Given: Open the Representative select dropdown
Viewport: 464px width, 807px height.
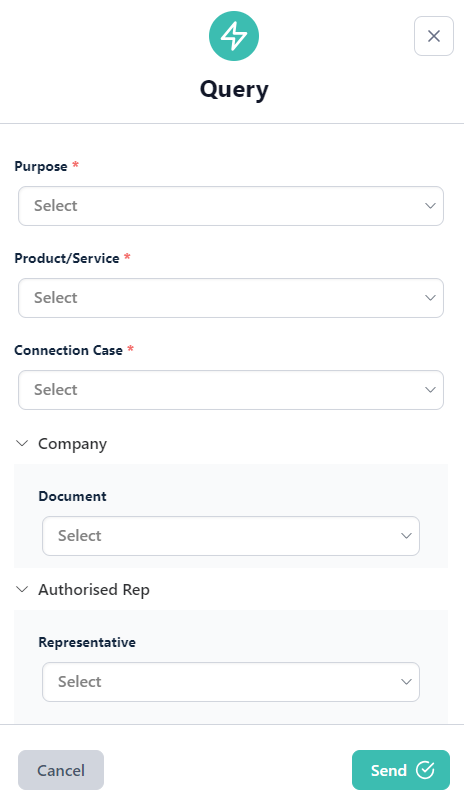Looking at the screenshot, I should [231, 682].
